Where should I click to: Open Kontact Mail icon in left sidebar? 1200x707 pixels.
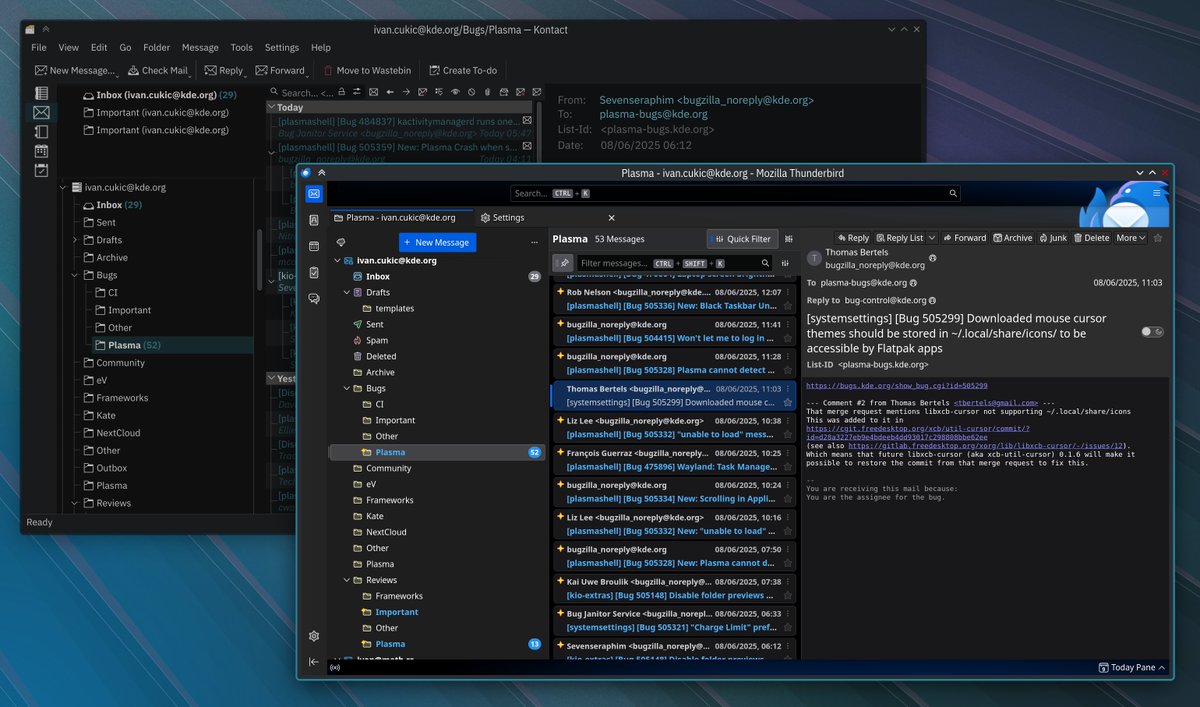(41, 112)
